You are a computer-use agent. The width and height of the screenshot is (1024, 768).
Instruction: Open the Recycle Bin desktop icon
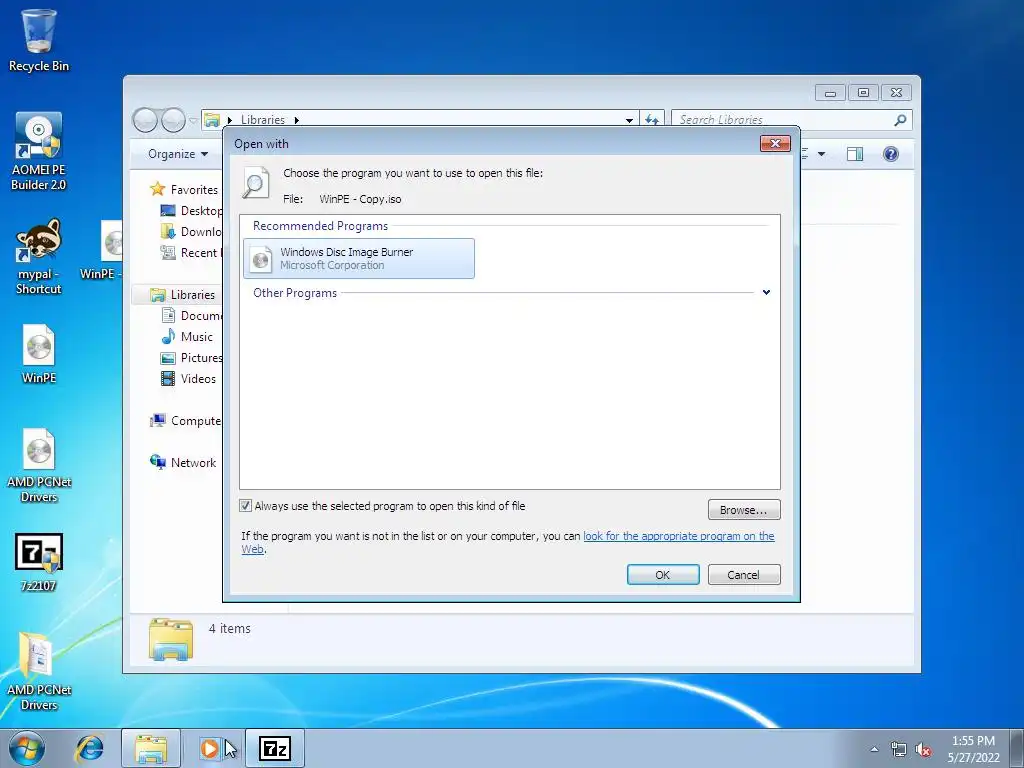39,40
